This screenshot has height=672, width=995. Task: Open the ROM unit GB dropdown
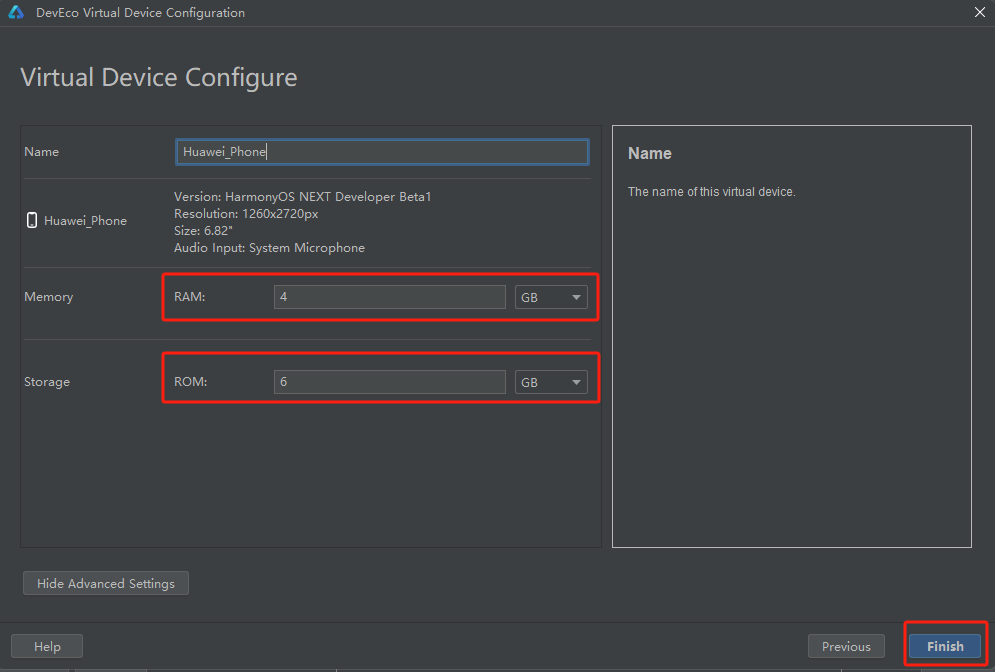[551, 382]
